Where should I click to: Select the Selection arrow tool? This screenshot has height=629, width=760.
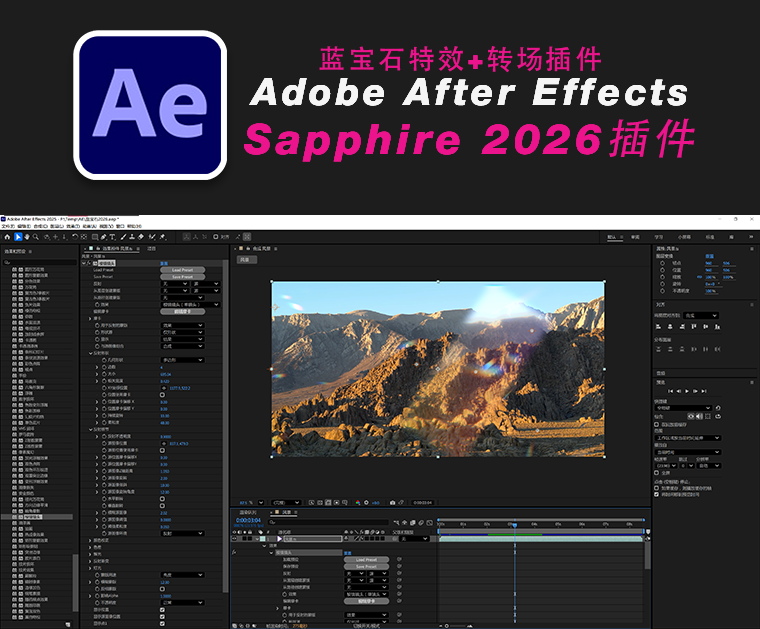point(18,237)
